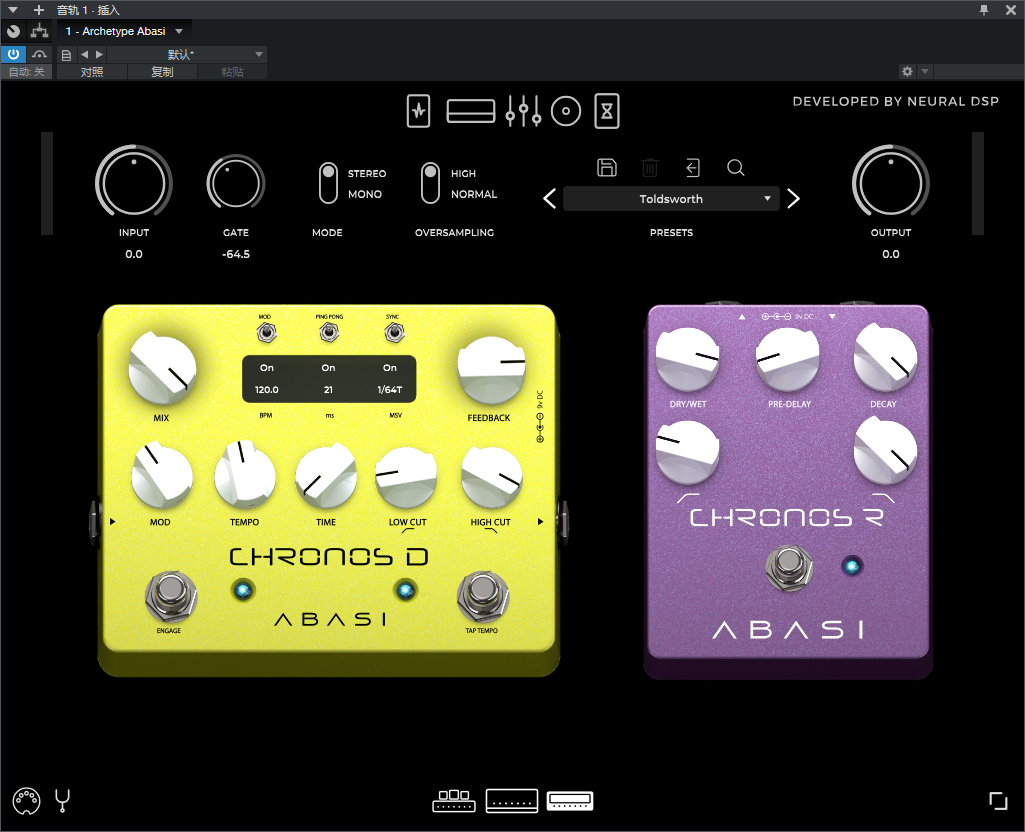Click the Chronos R footswitch
The height and width of the screenshot is (832, 1025).
tap(790, 567)
